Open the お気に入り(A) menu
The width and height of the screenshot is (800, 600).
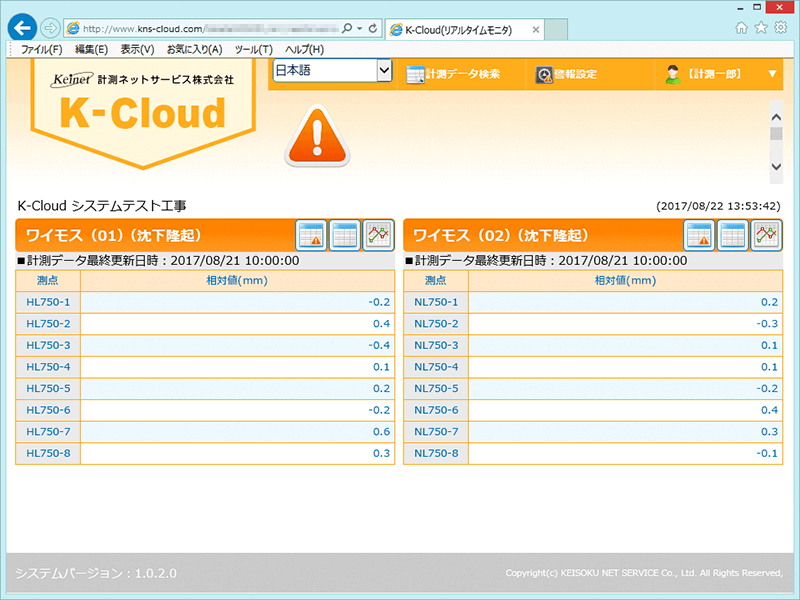194,49
